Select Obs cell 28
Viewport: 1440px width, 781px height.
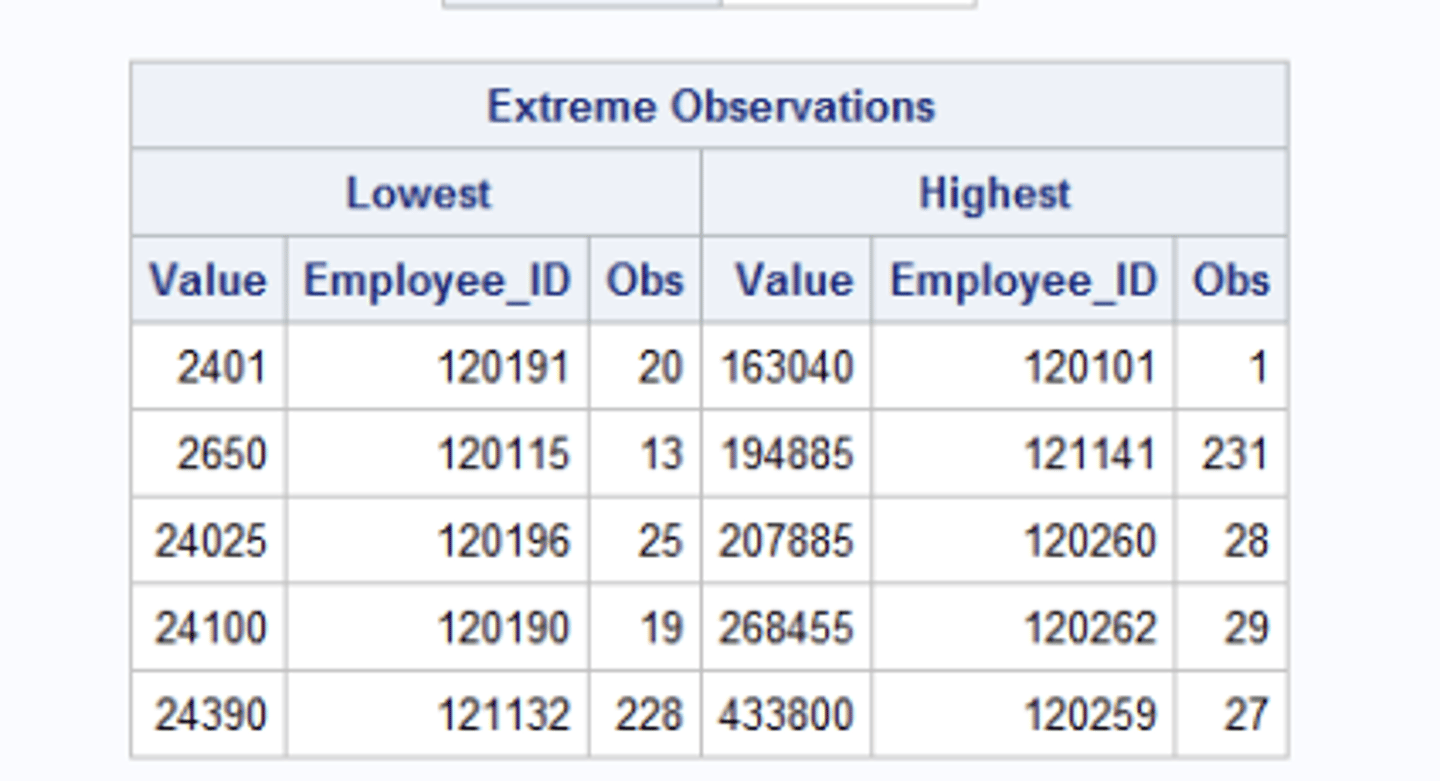[x=1247, y=541]
